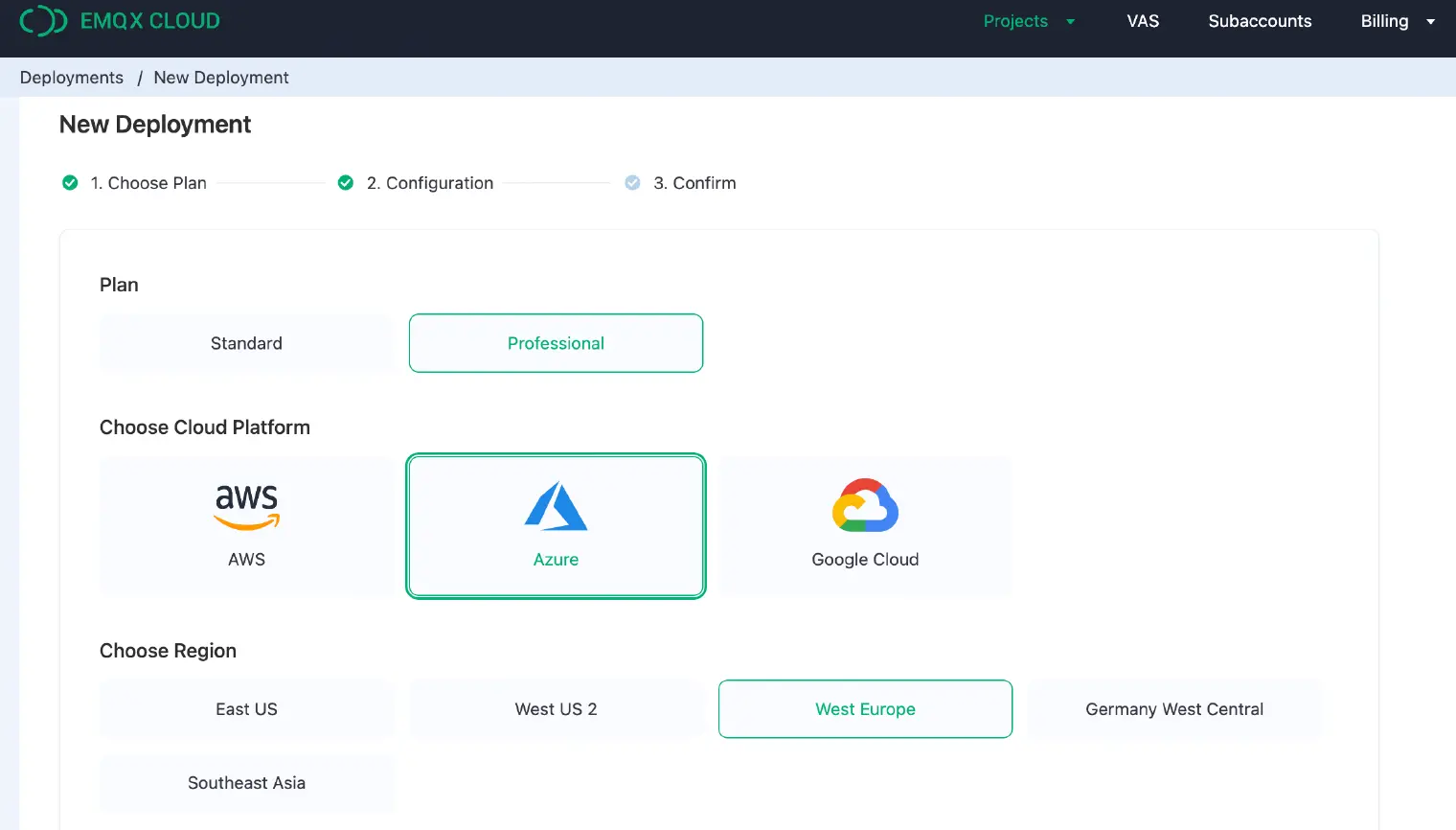Select the West Europe region

(x=865, y=709)
